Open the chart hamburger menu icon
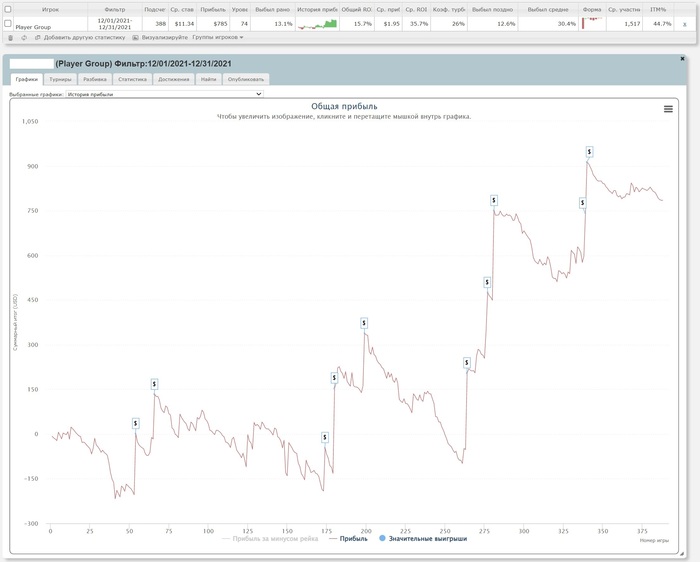The image size is (700, 562). pyautogui.click(x=668, y=109)
